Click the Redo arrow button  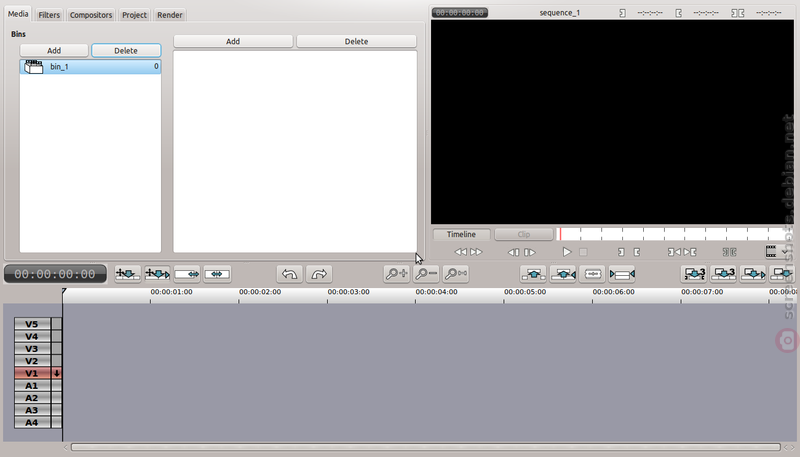tap(319, 274)
